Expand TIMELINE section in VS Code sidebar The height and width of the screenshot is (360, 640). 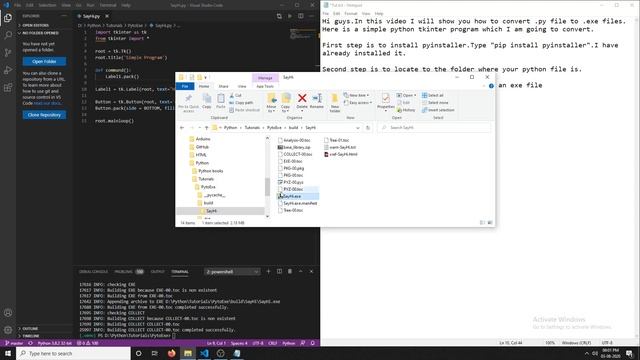click(31, 336)
